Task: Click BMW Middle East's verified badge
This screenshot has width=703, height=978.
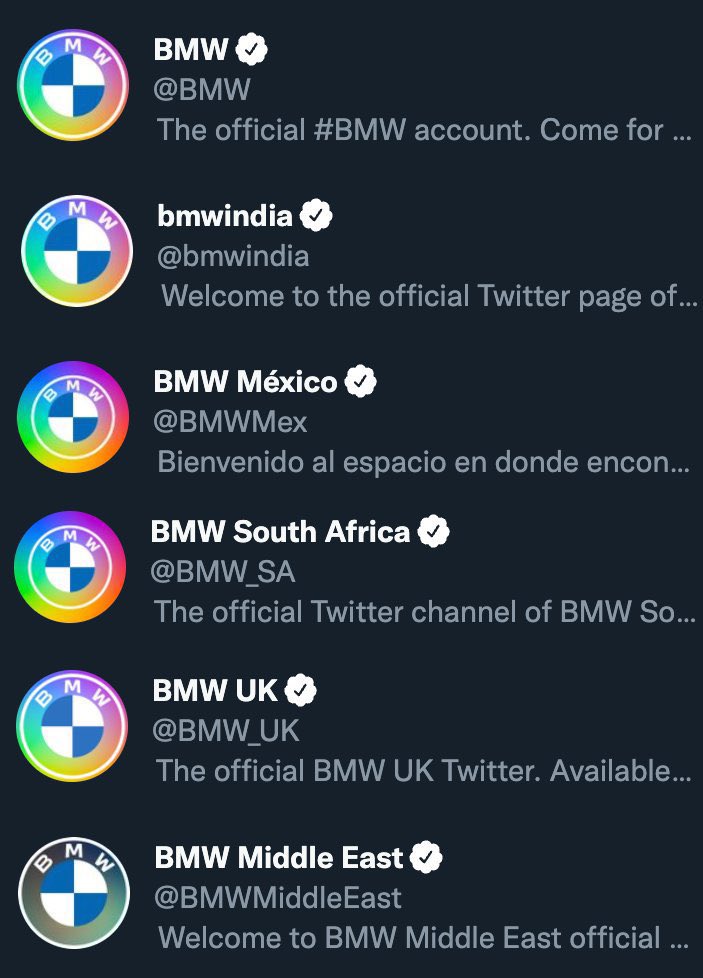Action: coord(427,857)
